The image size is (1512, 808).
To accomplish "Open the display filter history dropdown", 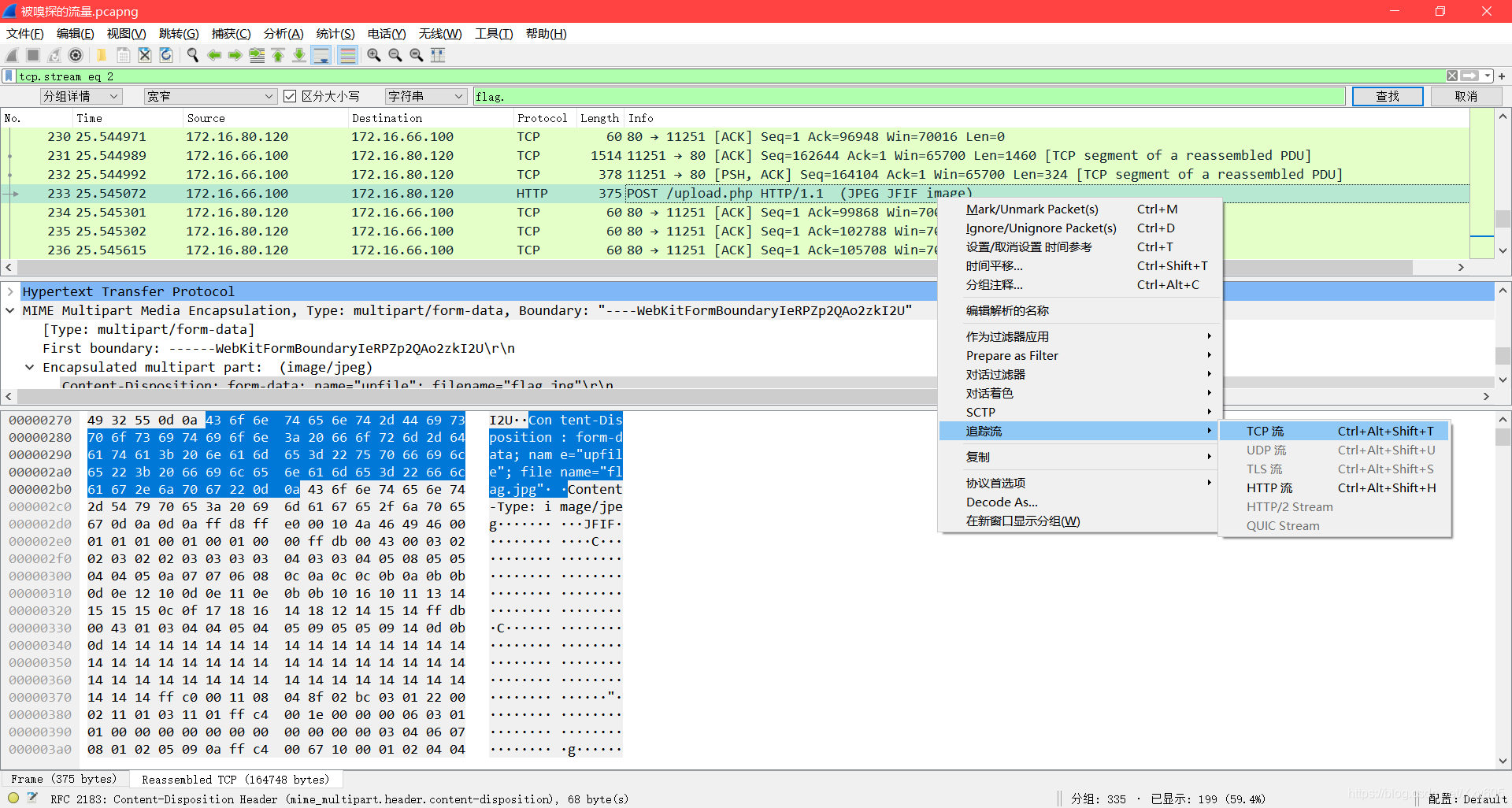I will coord(1488,76).
